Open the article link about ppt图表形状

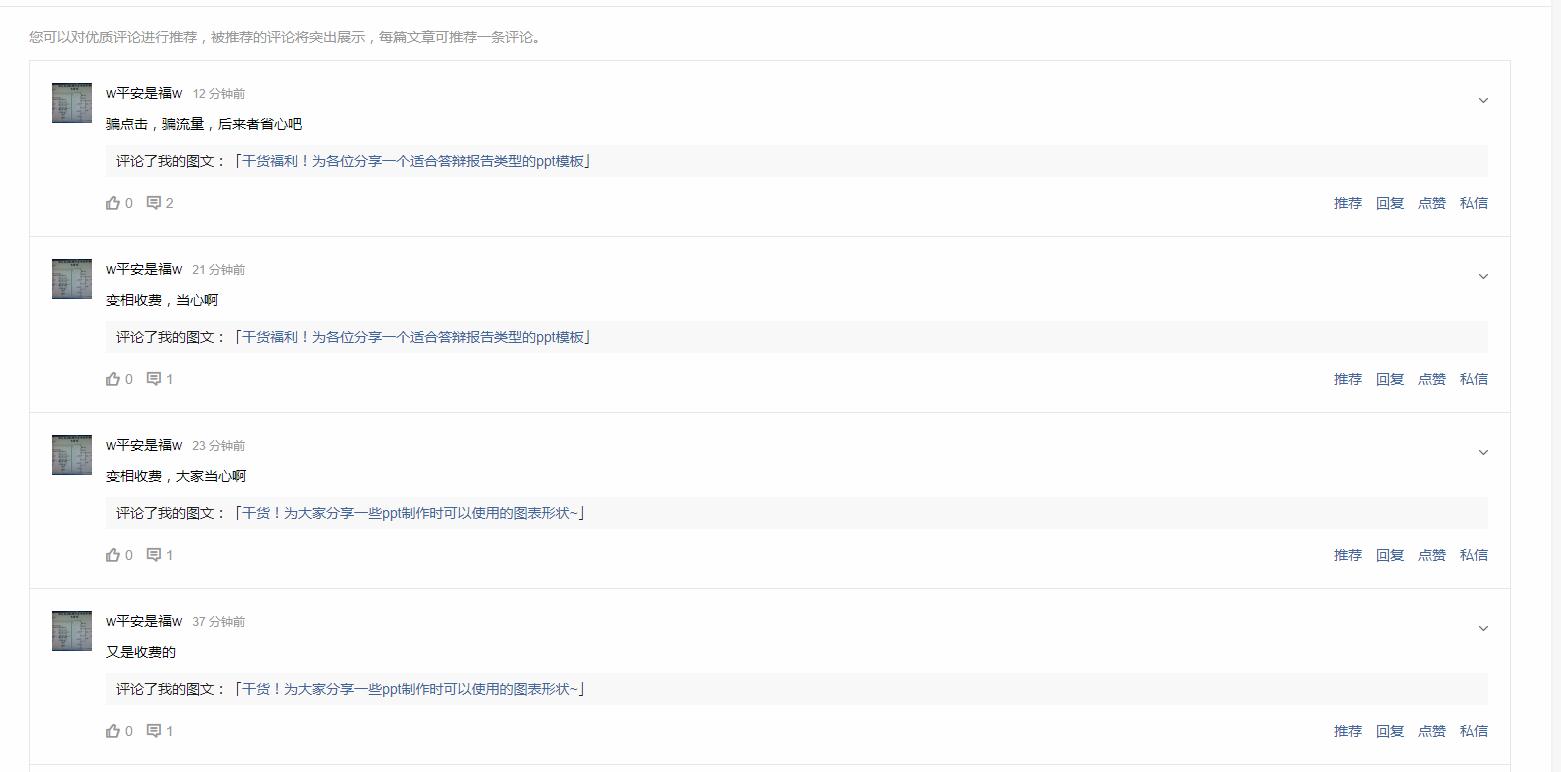[411, 512]
